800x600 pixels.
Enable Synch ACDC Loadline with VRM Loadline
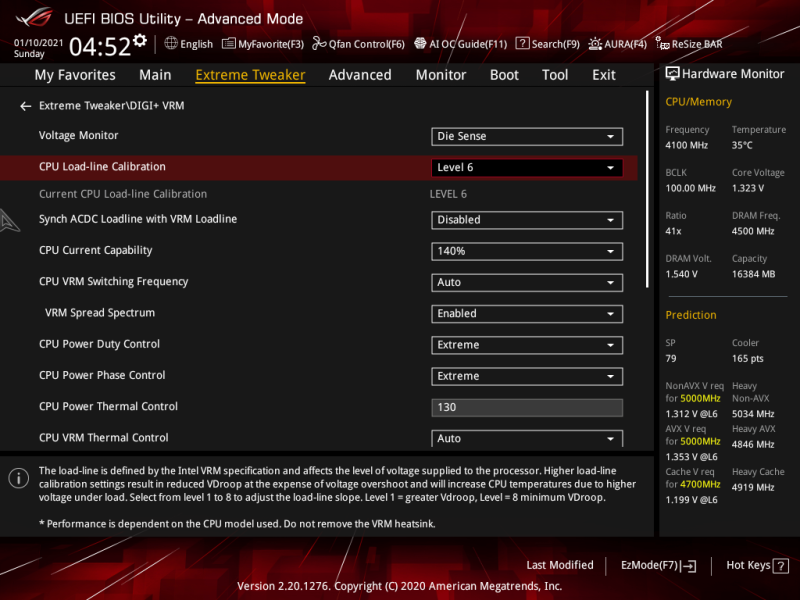click(x=527, y=219)
